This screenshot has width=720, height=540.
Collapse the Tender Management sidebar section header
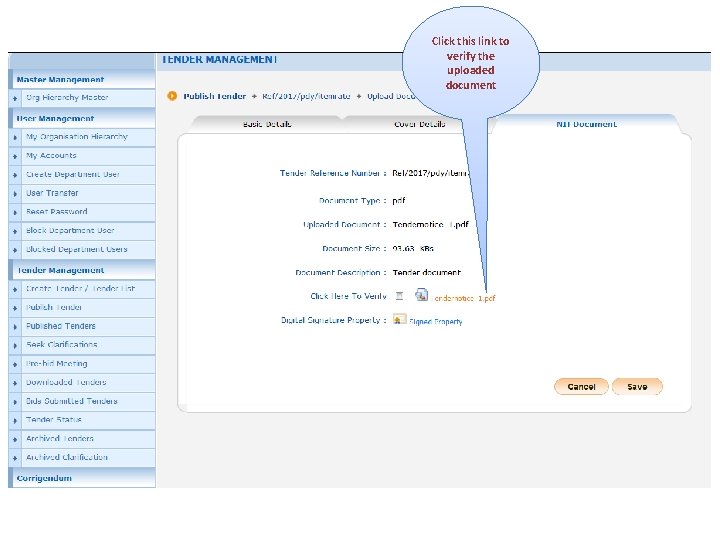point(82,270)
